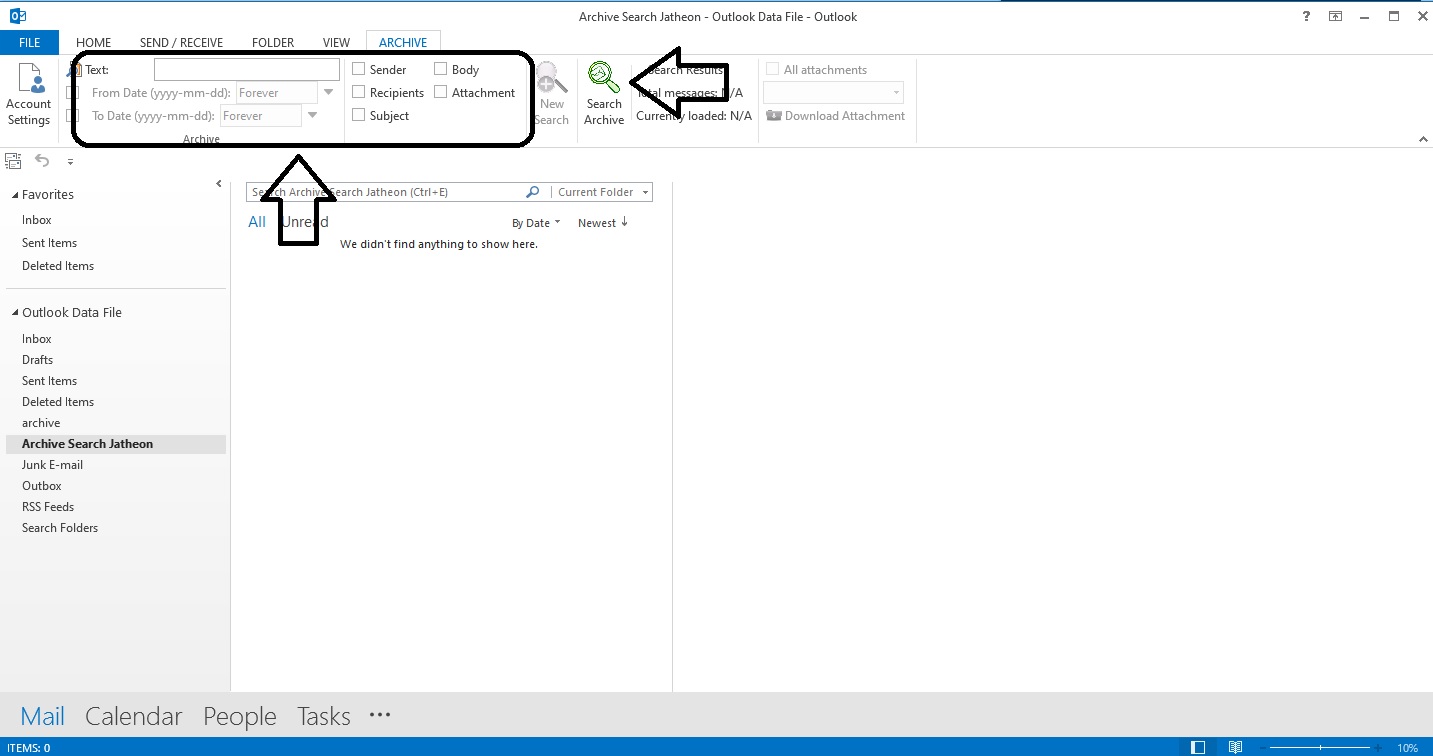Click the zoom out minus button
The width and height of the screenshot is (1433, 756).
click(1264, 747)
